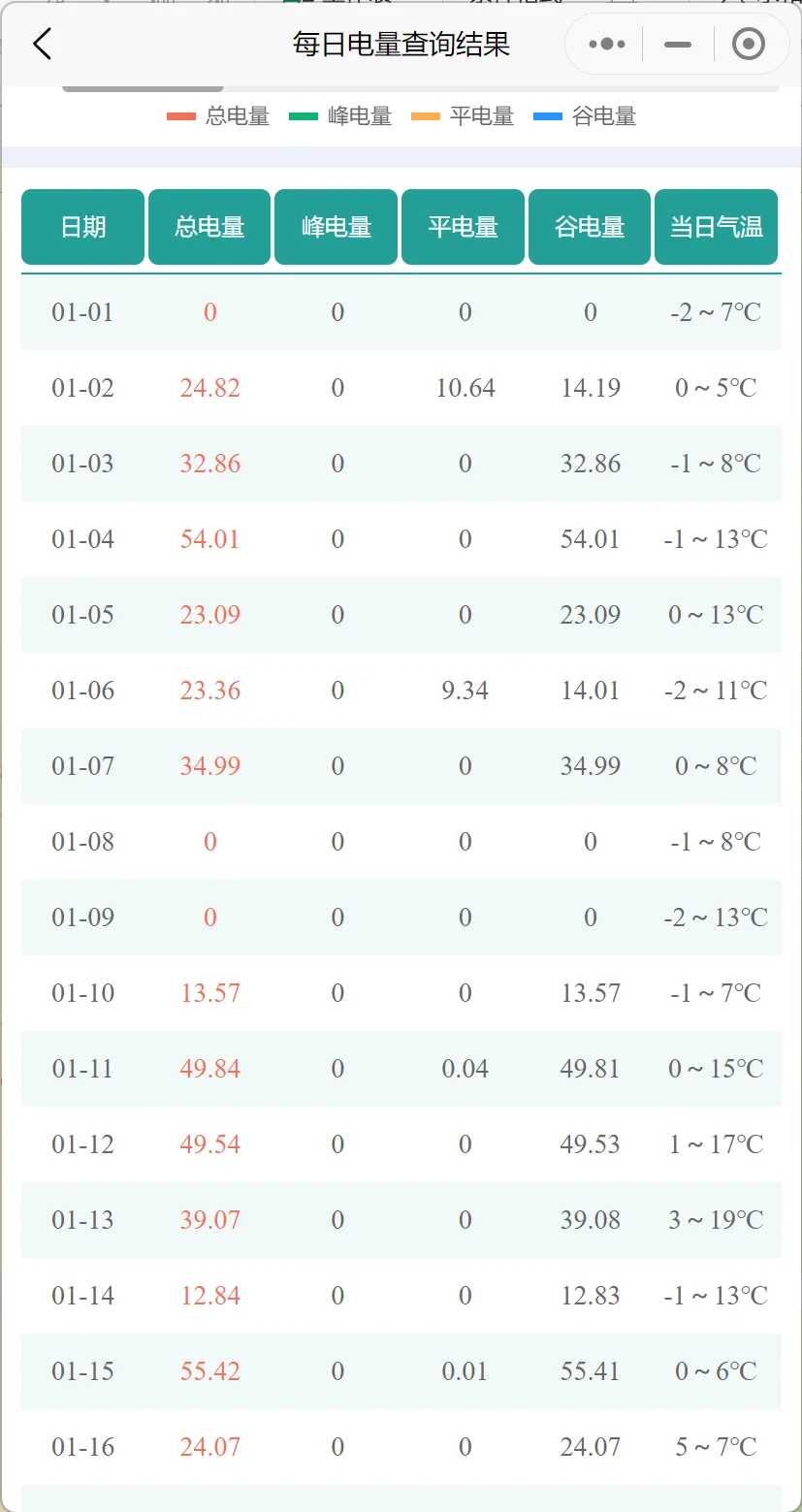Toggle the 谷电量 blue legend series
802x1512 pixels.
[x=585, y=116]
